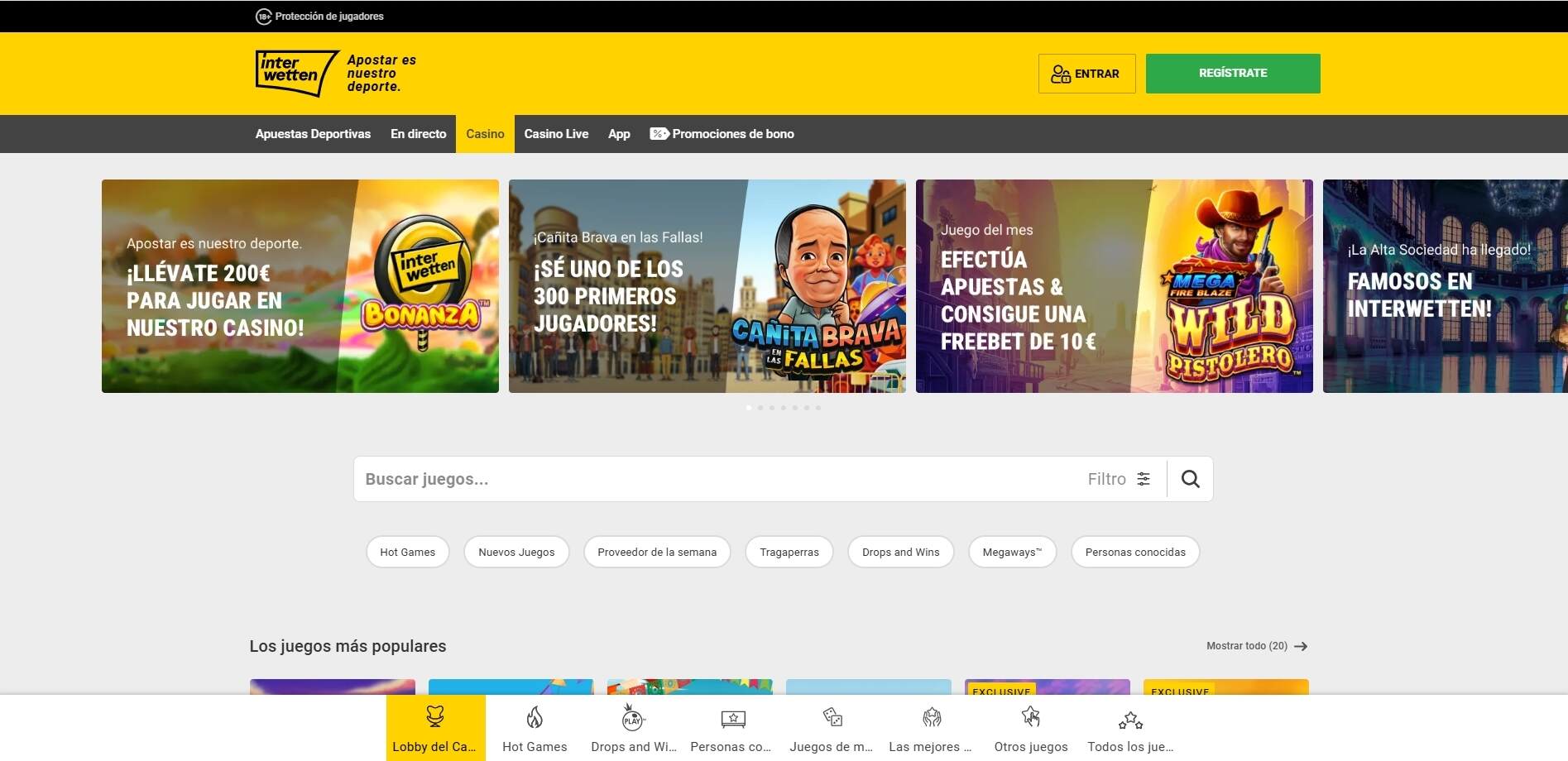Click the user lock icon in ENTRAR
This screenshot has height=761, width=1568.
(1061, 74)
